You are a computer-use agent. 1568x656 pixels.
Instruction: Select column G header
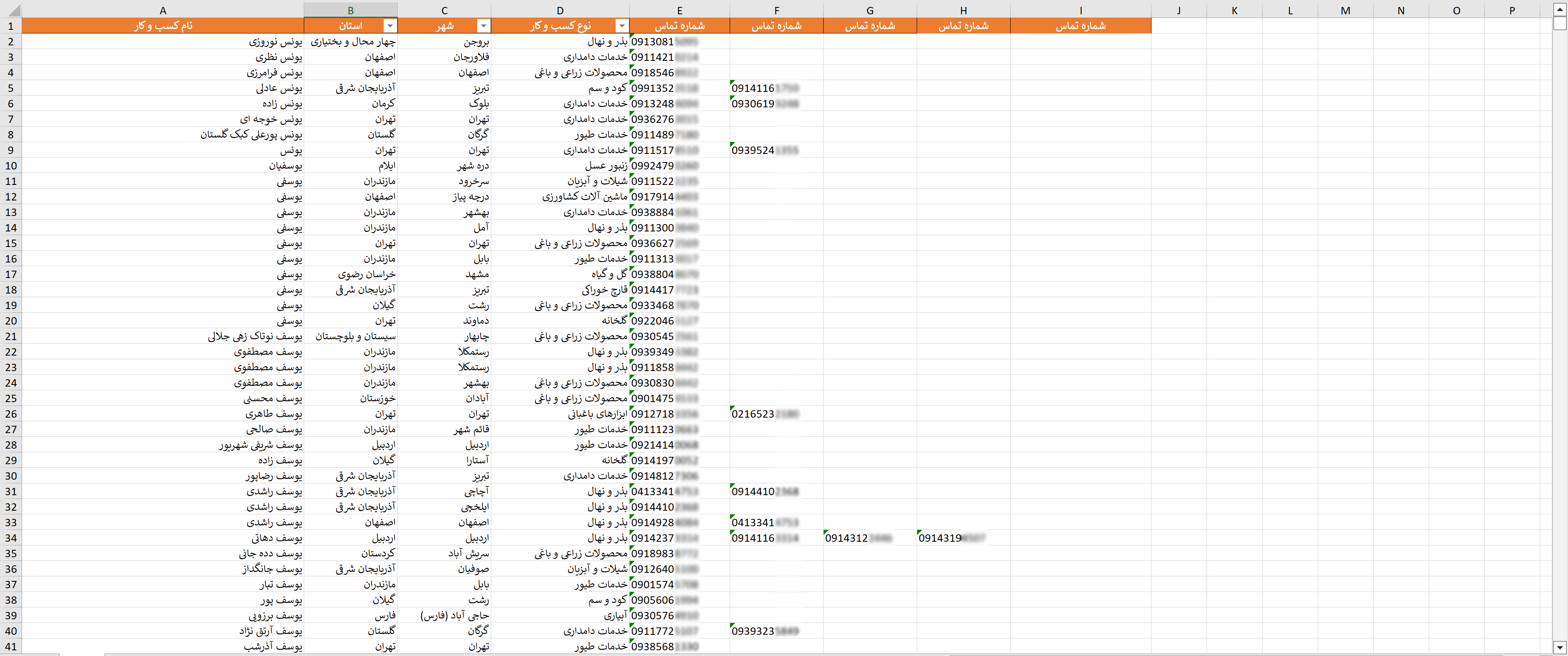click(x=870, y=10)
